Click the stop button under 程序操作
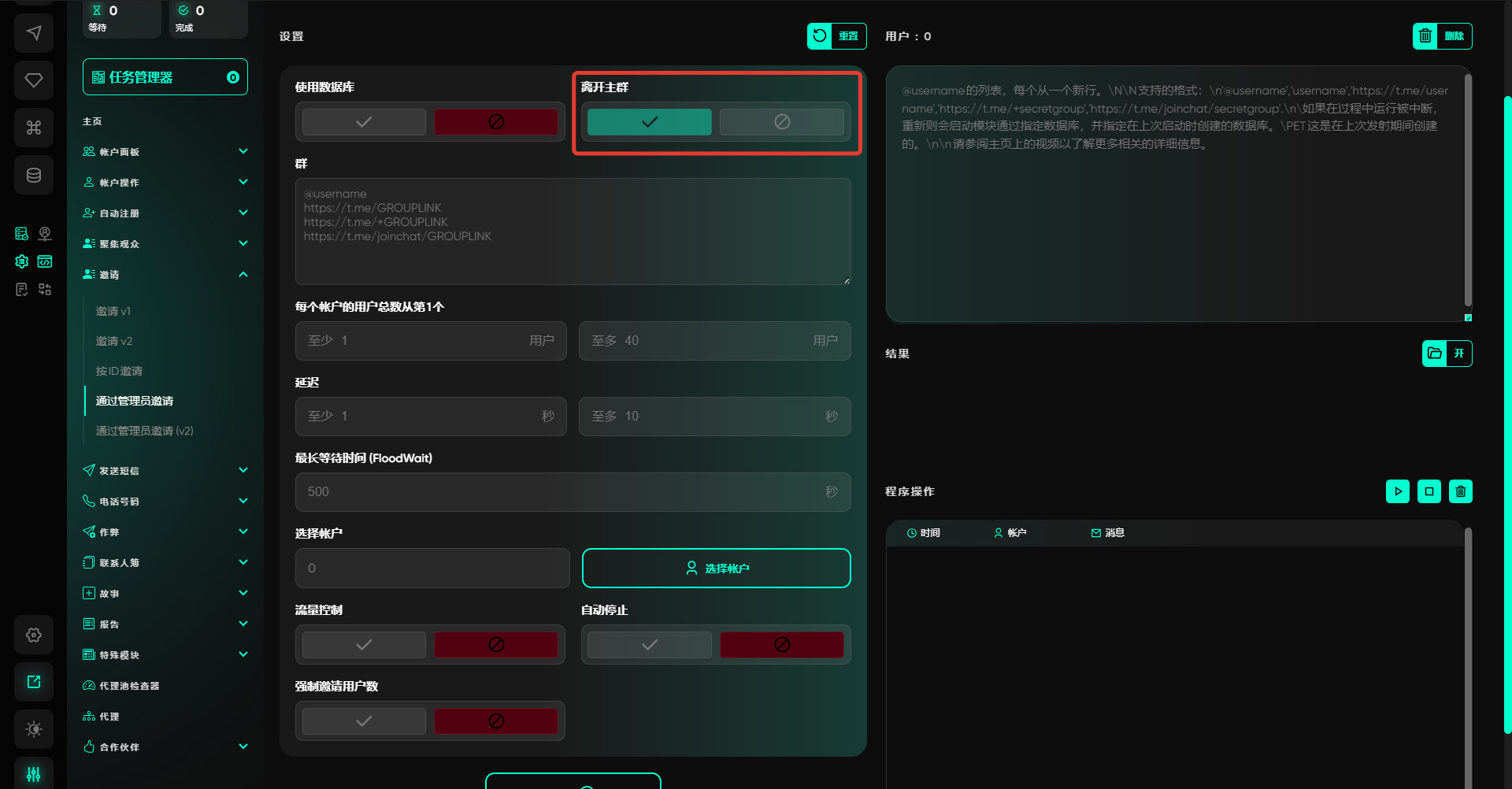 click(x=1429, y=491)
